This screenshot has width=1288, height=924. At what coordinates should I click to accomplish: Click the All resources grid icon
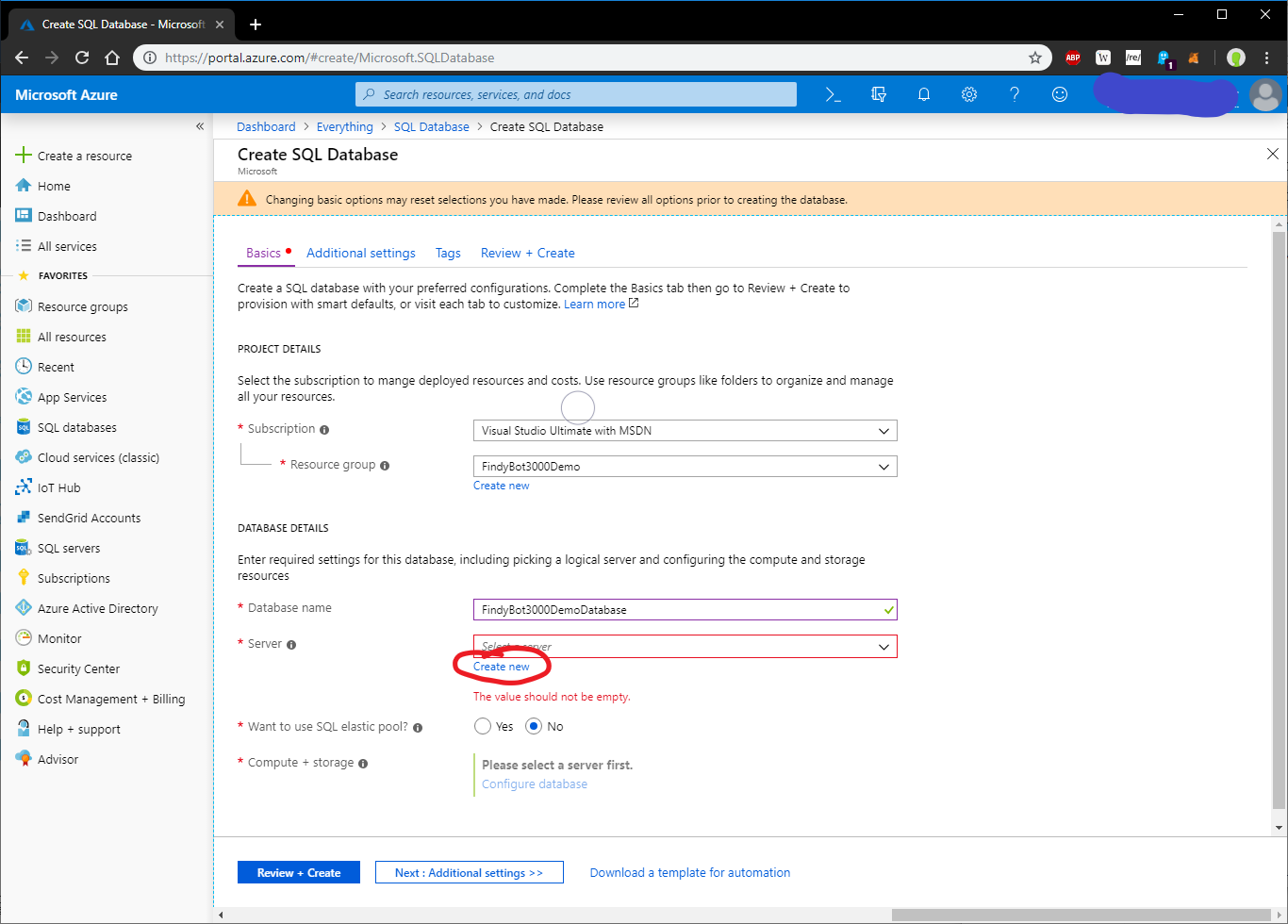click(24, 336)
